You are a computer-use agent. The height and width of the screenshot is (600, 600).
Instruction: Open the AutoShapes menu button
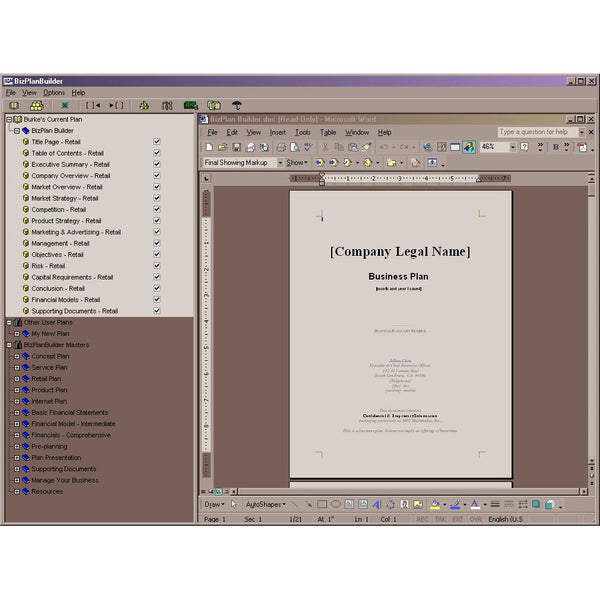(x=266, y=504)
